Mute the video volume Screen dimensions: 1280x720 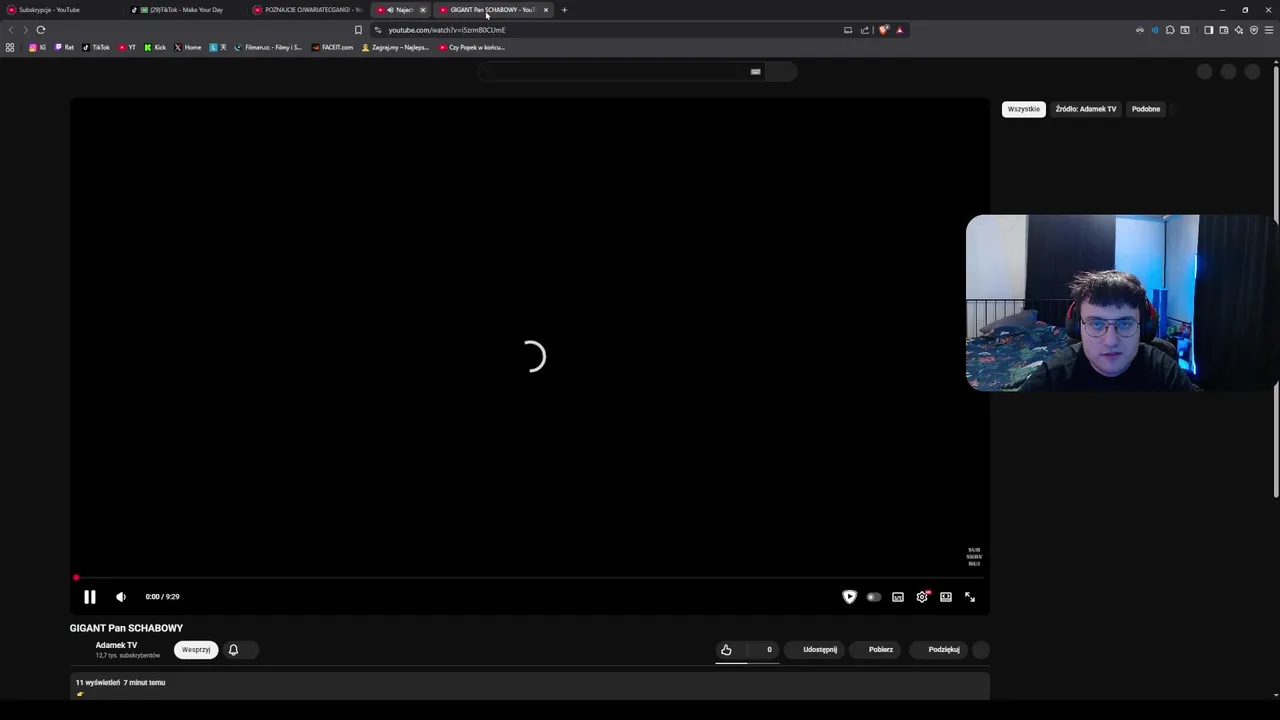(x=121, y=597)
